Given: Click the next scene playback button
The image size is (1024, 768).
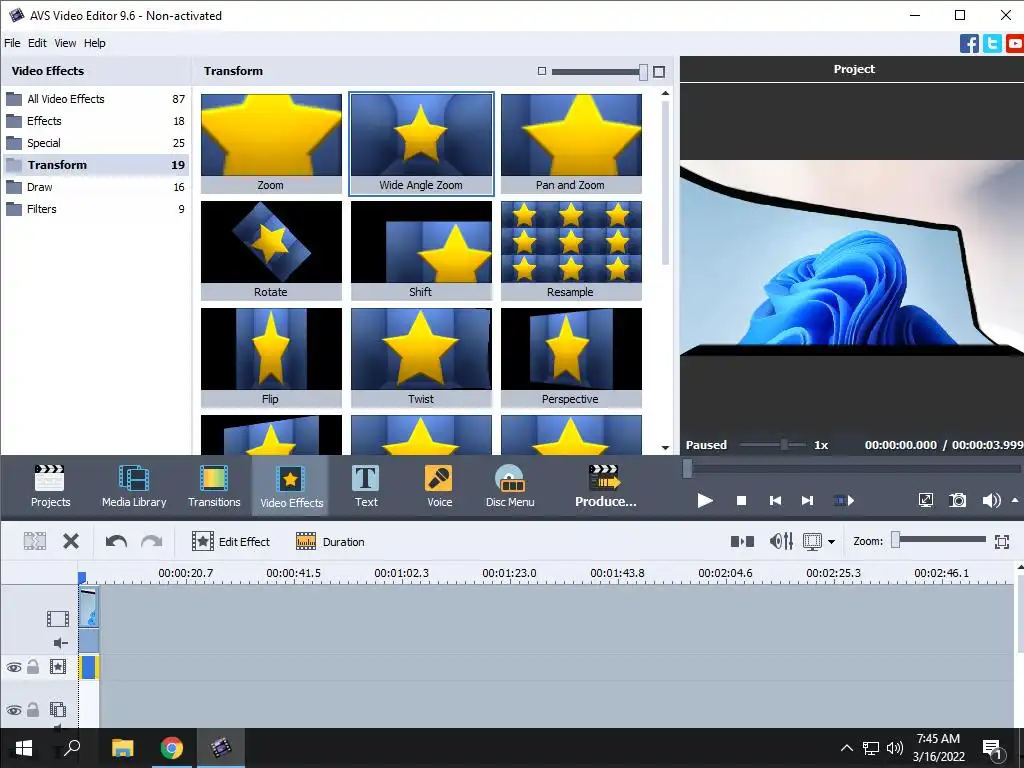Looking at the screenshot, I should [844, 500].
